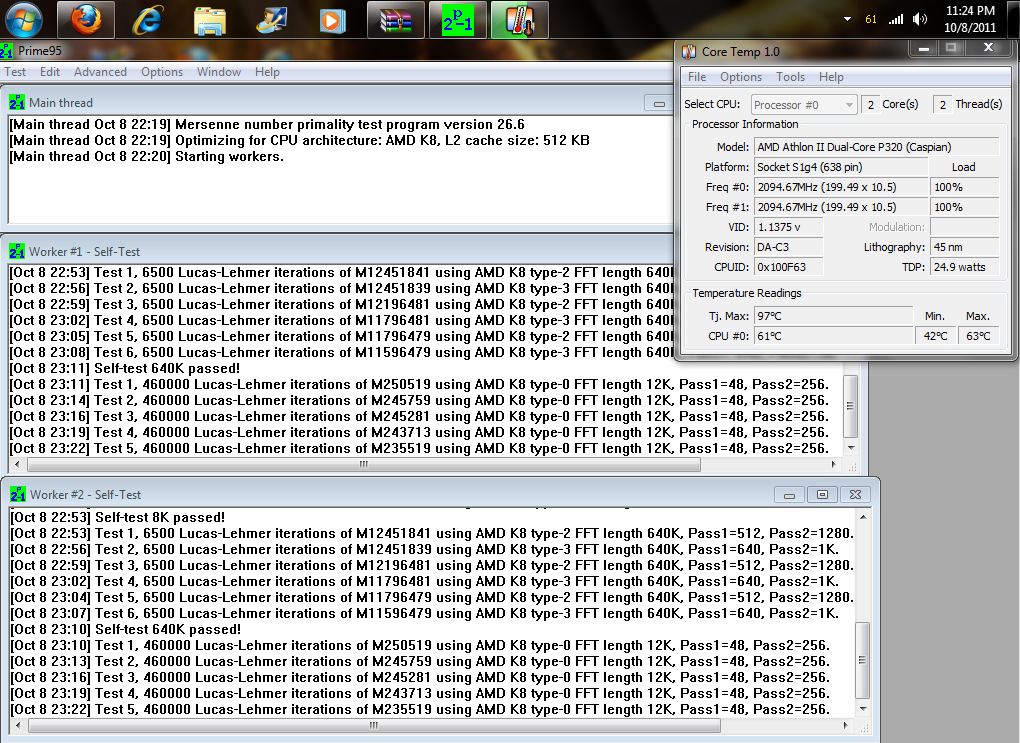Open Prime95 Help menu
The height and width of the screenshot is (743, 1020).
coord(267,72)
